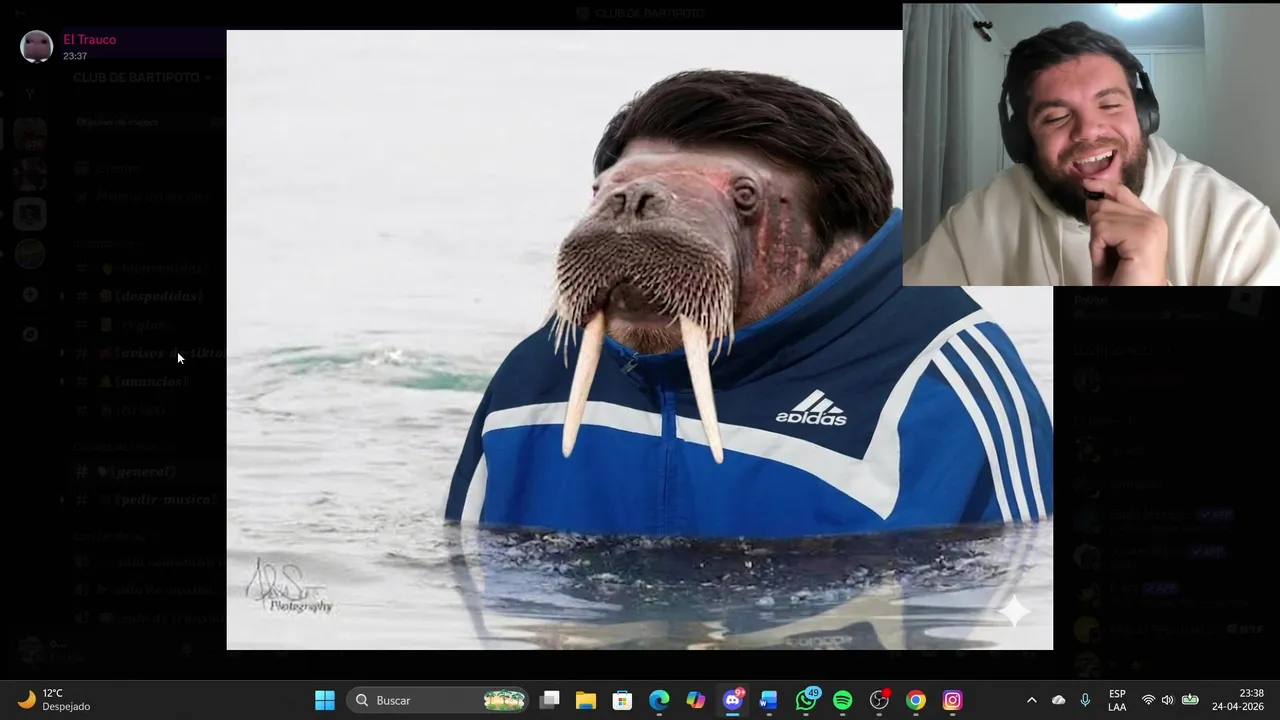
Task: Open Microsoft Word from the taskbar
Action: click(x=769, y=700)
